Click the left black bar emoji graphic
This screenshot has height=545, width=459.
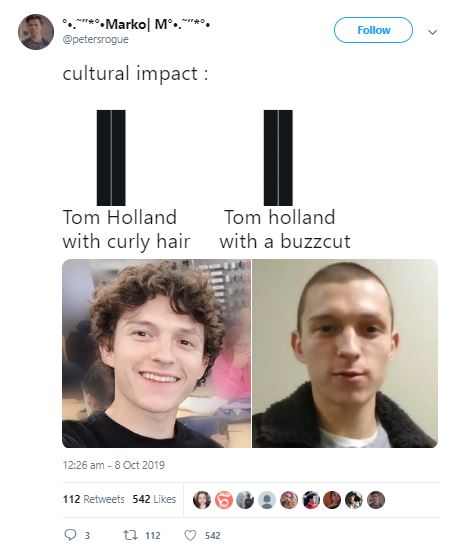click(111, 158)
